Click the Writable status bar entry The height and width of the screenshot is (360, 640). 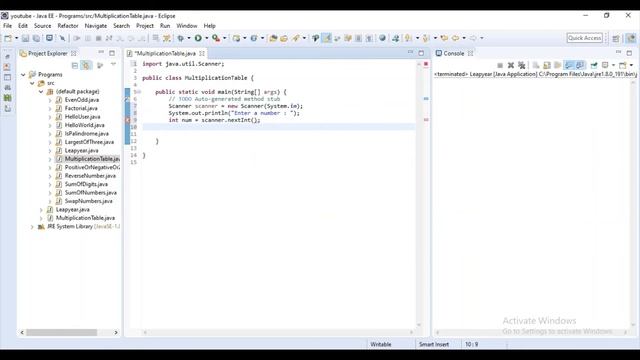click(x=381, y=344)
